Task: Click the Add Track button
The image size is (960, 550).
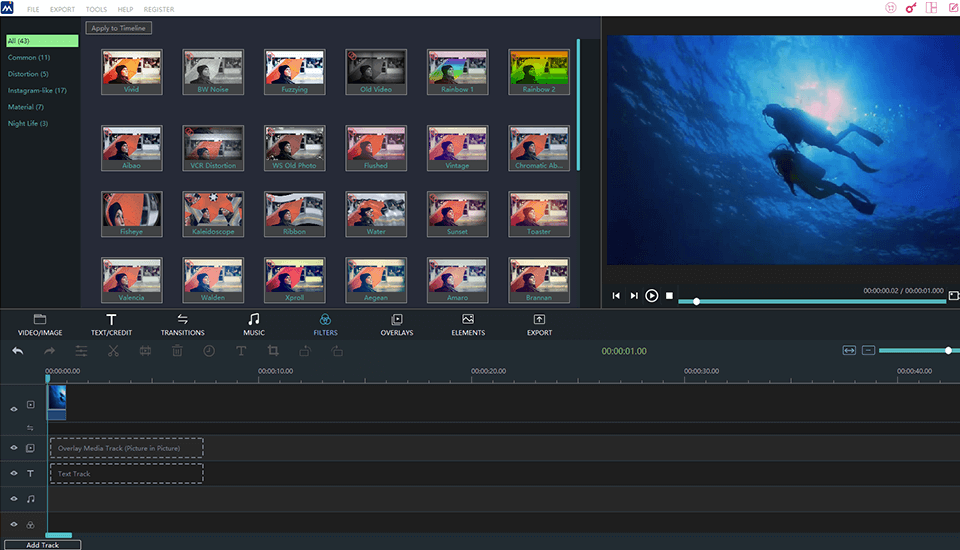Action: 42,545
